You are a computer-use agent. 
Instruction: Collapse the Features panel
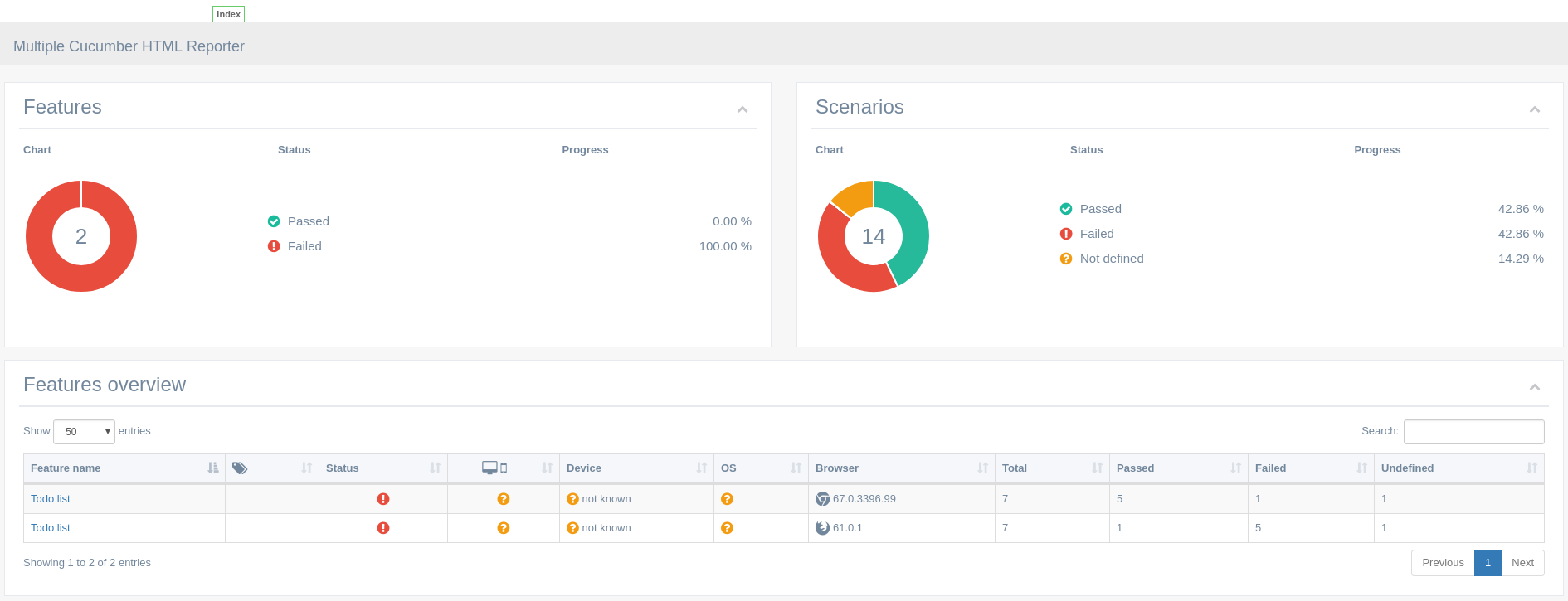point(743,109)
